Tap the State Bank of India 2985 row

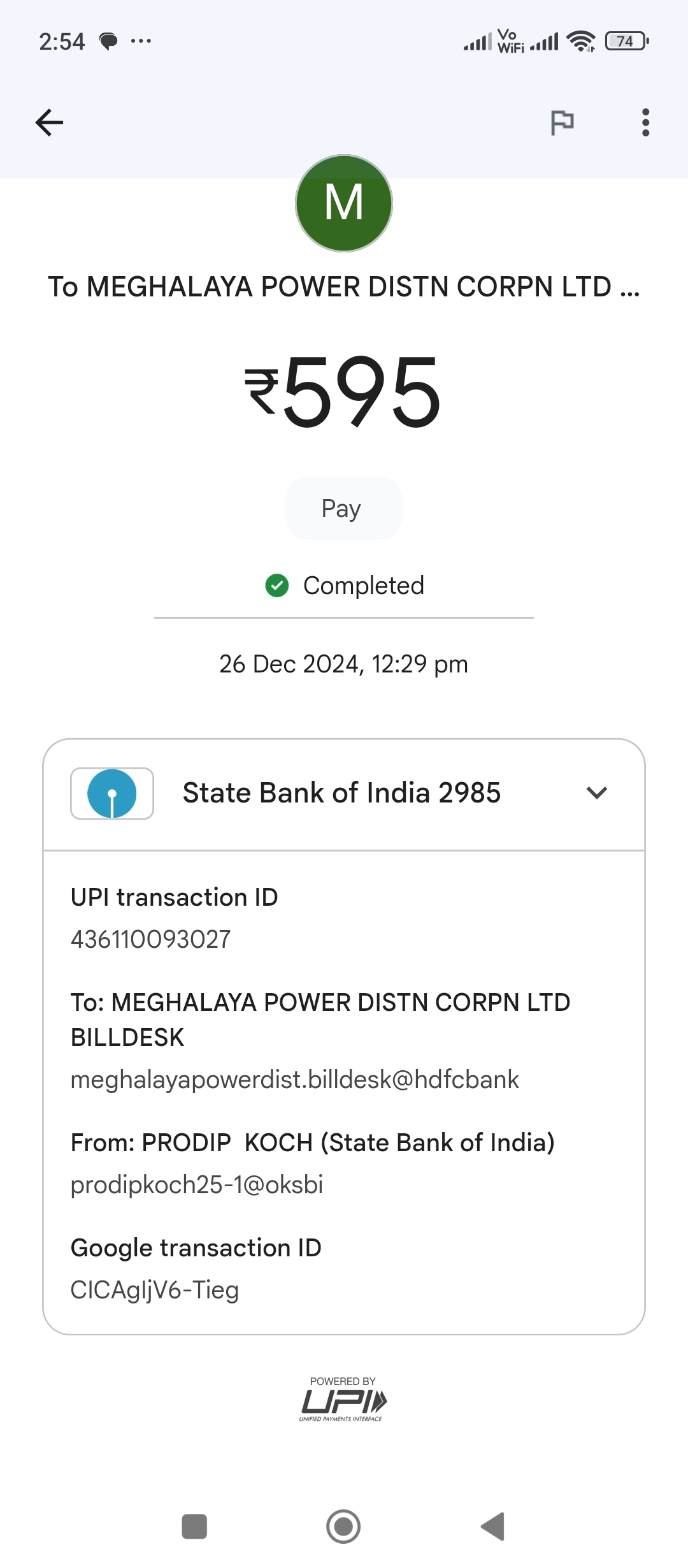pos(341,794)
